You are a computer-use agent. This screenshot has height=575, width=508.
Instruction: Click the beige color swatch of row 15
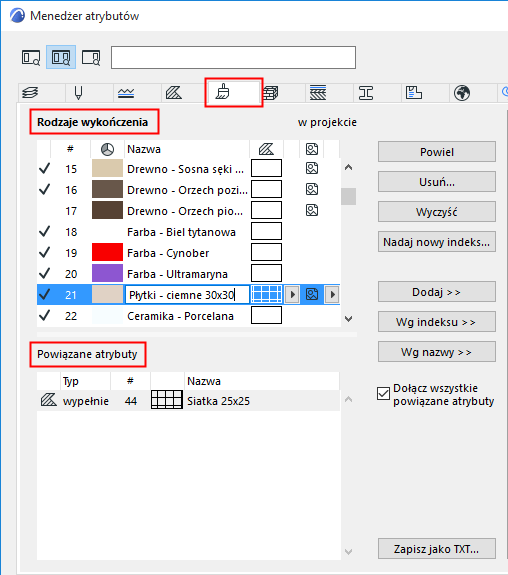point(107,168)
